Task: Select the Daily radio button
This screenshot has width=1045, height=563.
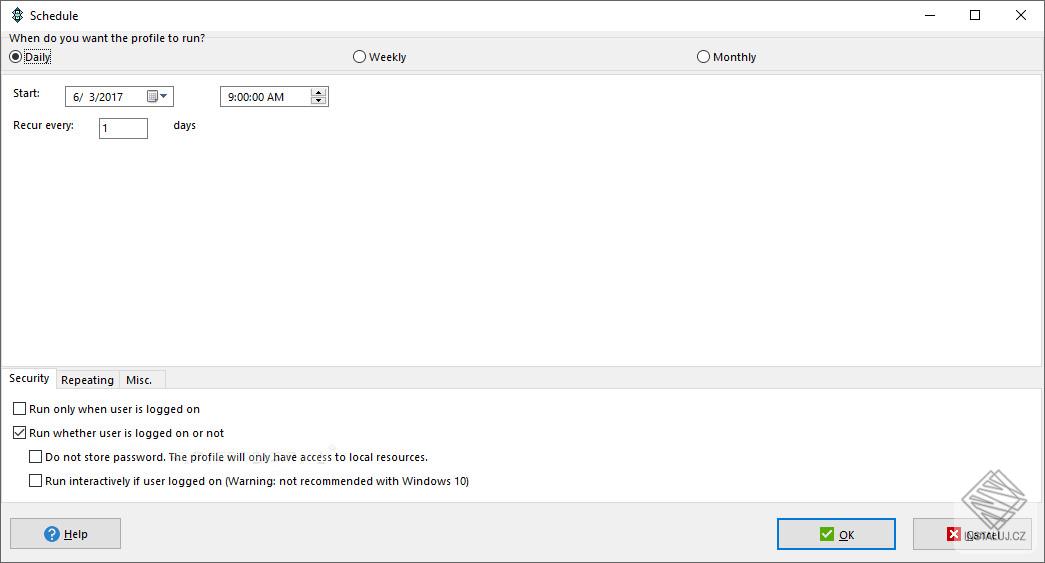Action: coord(15,57)
